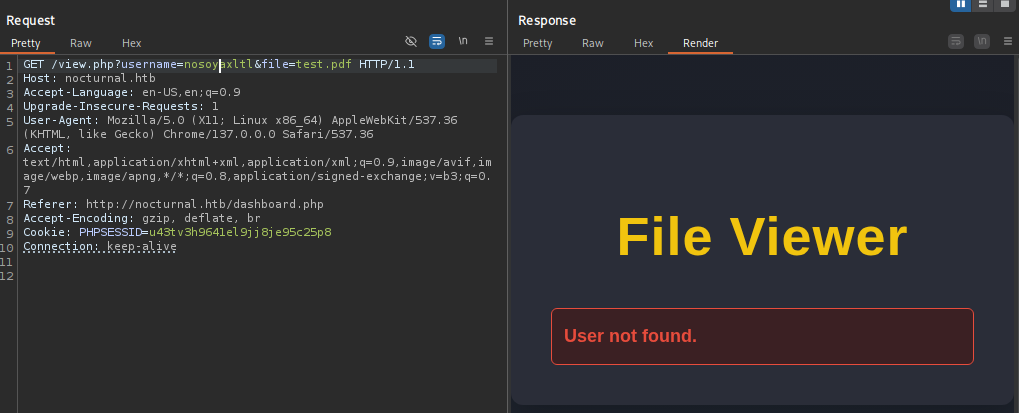Image resolution: width=1019 pixels, height=413 pixels.
Task: Click the Response line wrap icon
Action: [x=956, y=41]
